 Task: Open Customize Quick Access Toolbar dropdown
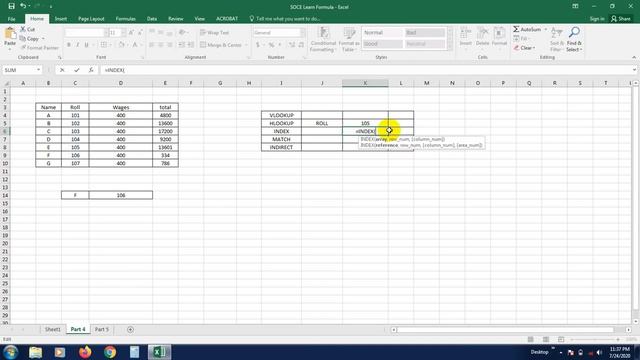51,7
